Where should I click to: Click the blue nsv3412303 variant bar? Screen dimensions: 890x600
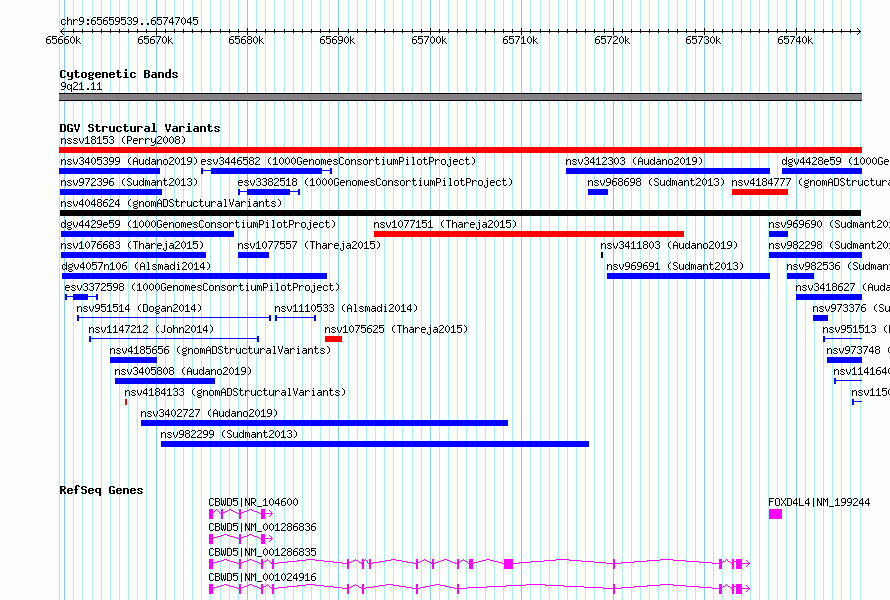pyautogui.click(x=668, y=171)
